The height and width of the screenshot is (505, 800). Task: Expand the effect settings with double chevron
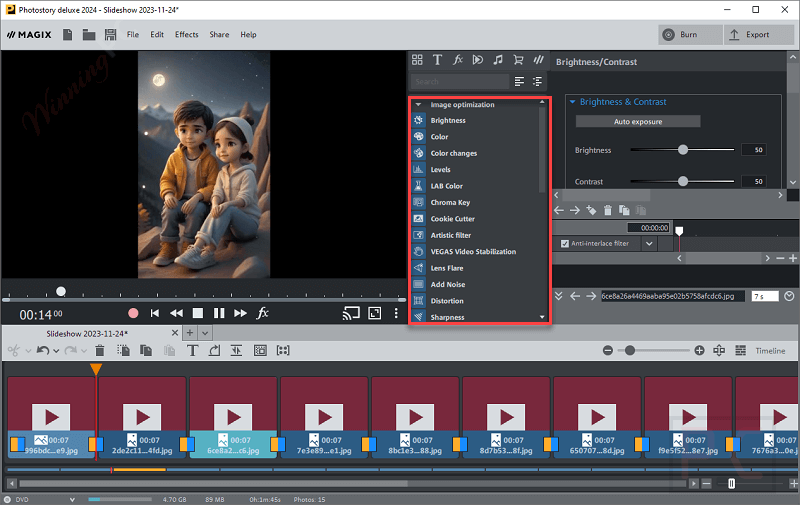point(559,296)
